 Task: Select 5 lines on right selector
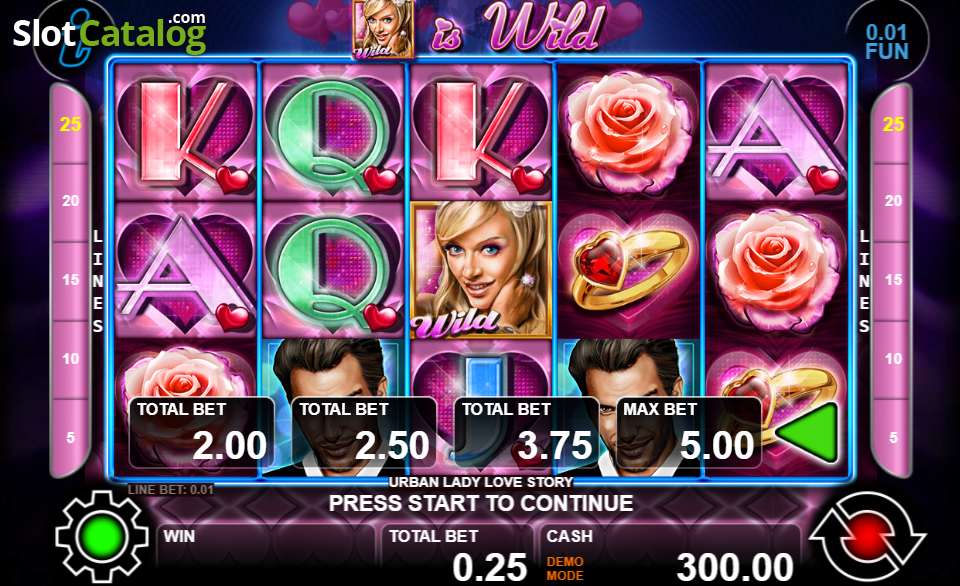893,438
